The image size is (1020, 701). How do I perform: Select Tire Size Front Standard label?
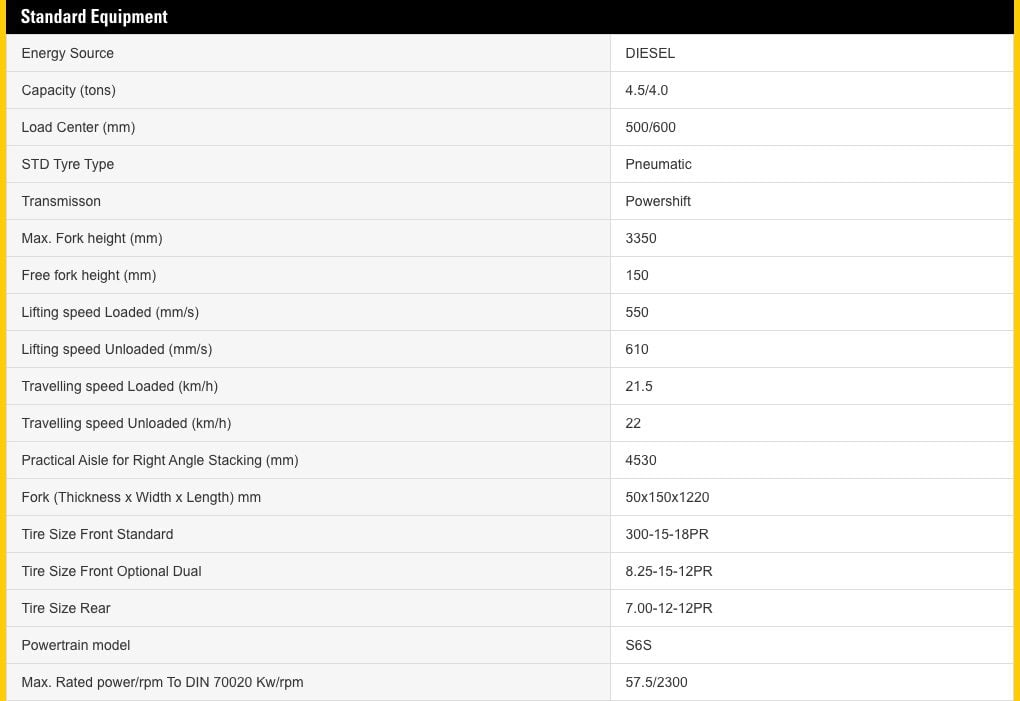pos(97,534)
